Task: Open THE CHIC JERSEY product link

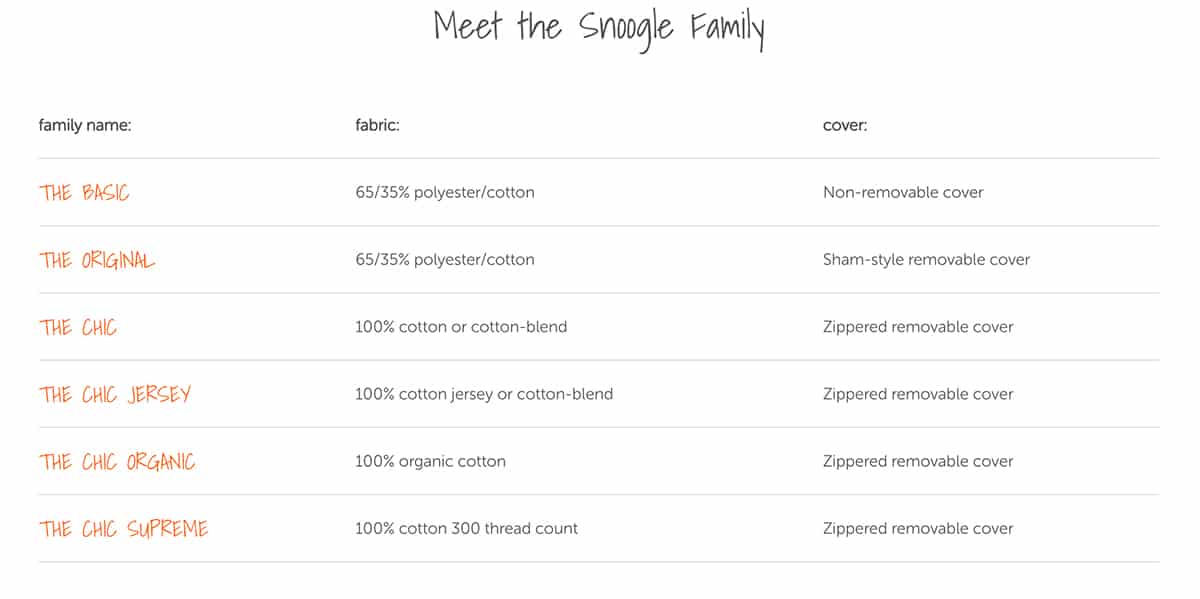Action: coord(115,394)
